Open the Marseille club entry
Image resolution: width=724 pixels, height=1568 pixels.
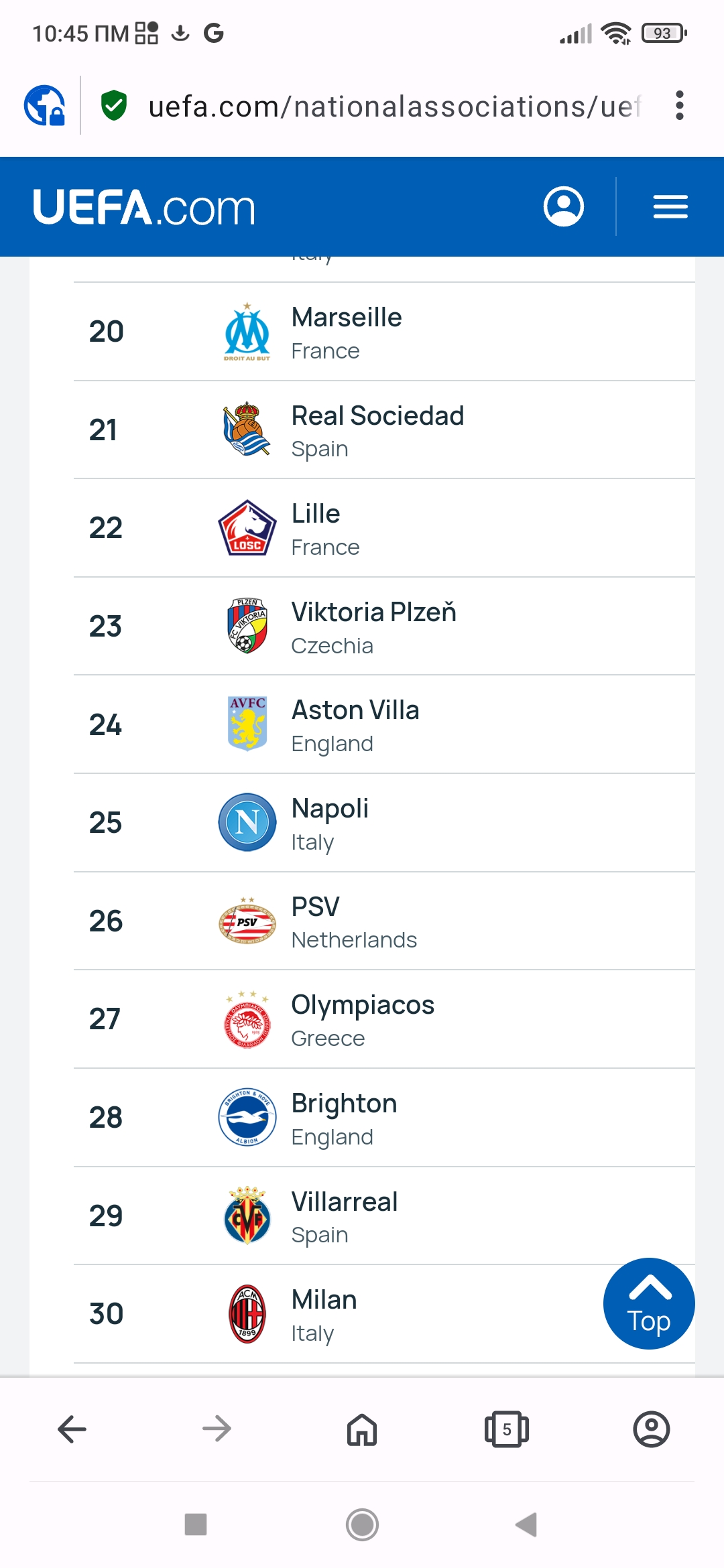coord(347,332)
